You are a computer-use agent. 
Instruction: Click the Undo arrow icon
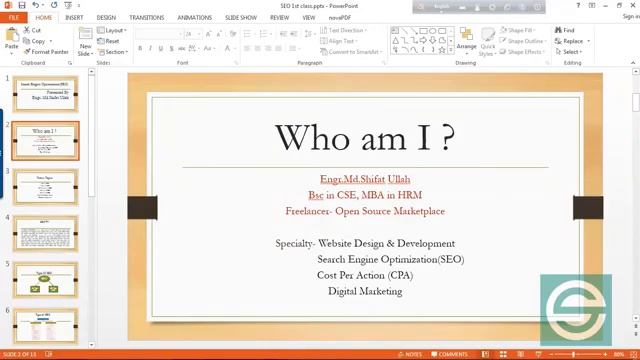pyautogui.click(x=36, y=6)
